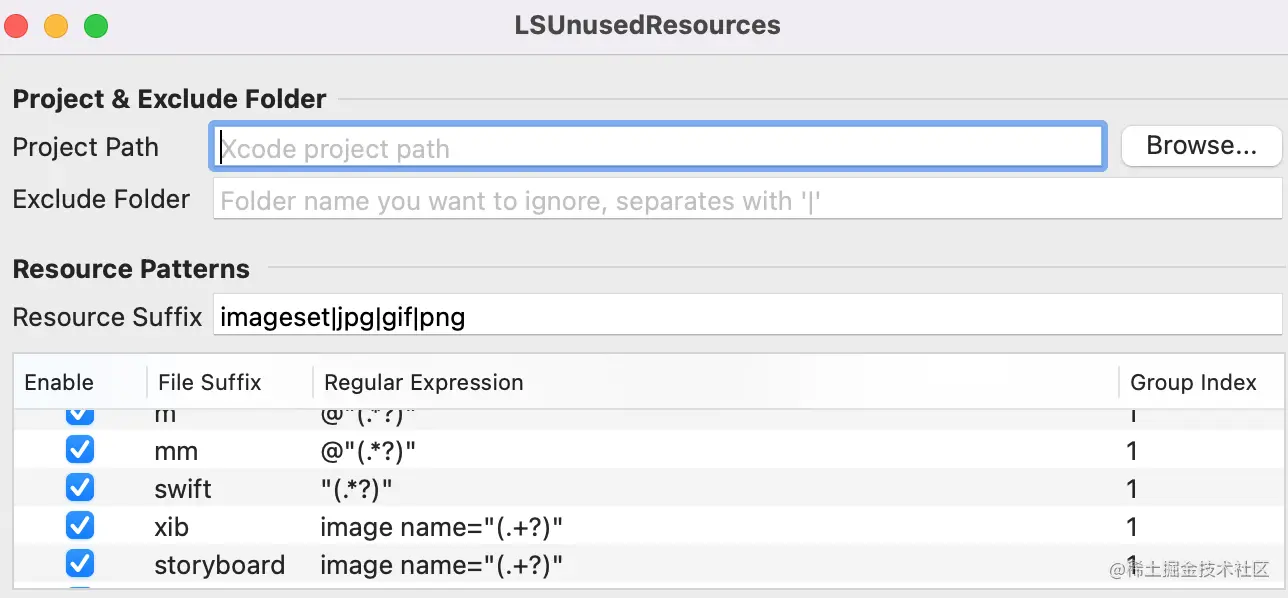The height and width of the screenshot is (598, 1288).
Task: Disable the swift file suffix checkbox
Action: (x=80, y=488)
